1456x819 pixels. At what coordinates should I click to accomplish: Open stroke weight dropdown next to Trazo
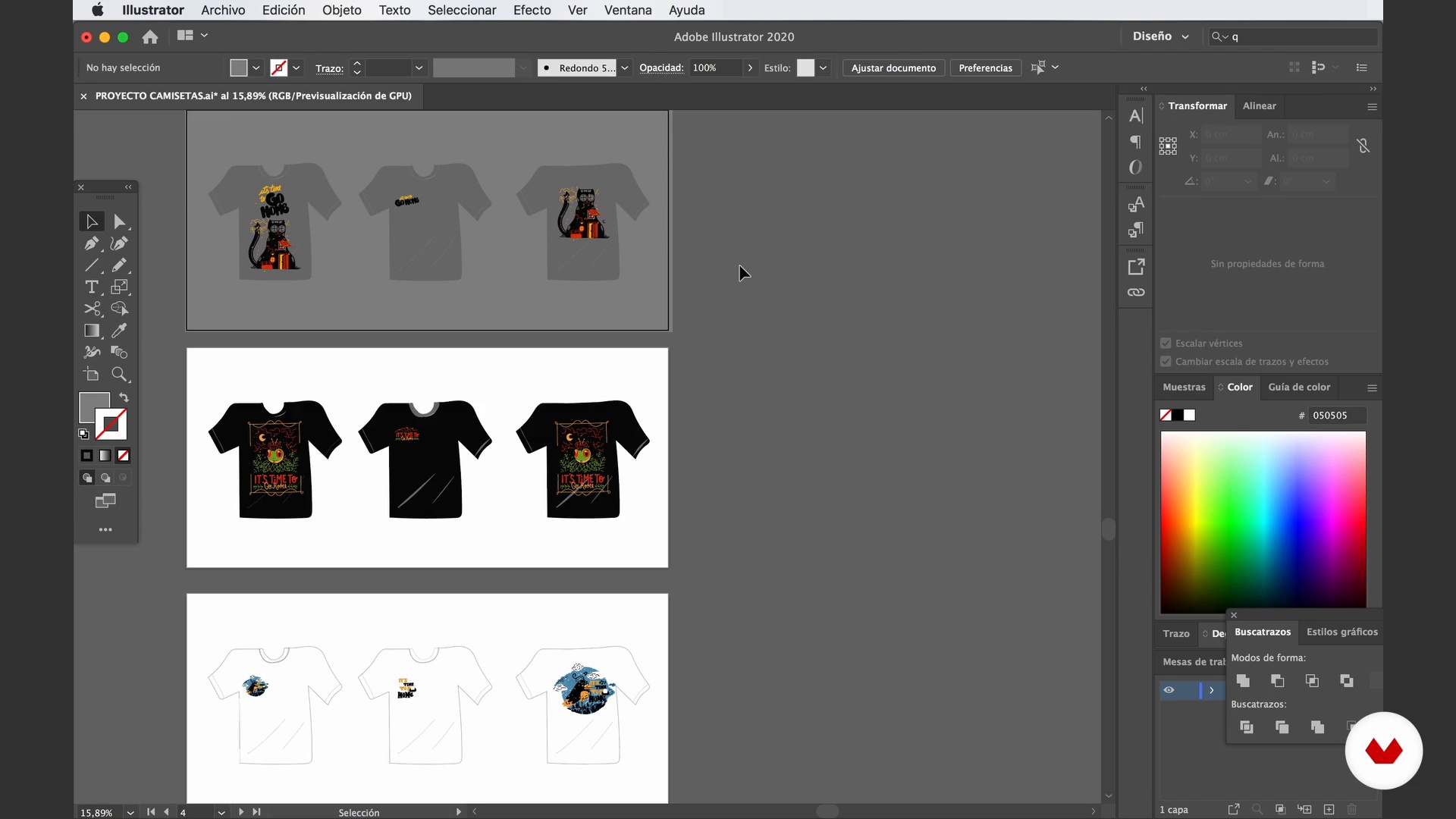pyautogui.click(x=419, y=67)
